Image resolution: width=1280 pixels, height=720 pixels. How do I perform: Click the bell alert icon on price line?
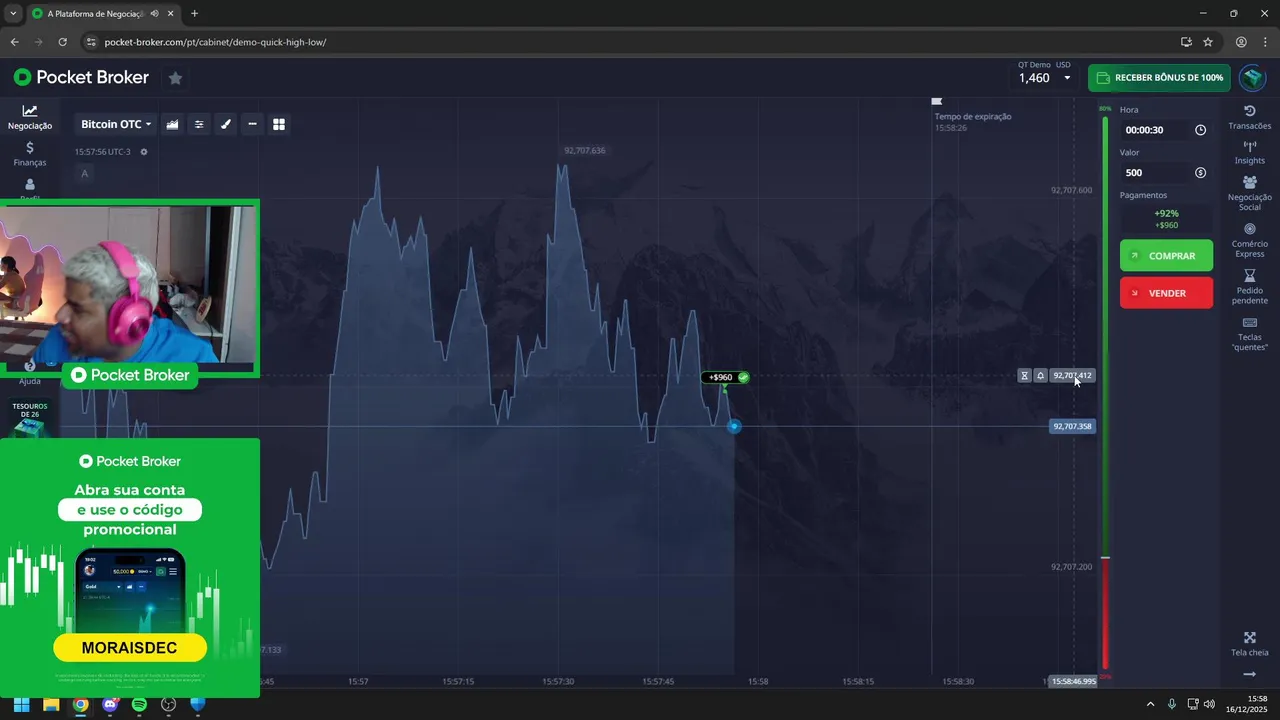pos(1040,376)
